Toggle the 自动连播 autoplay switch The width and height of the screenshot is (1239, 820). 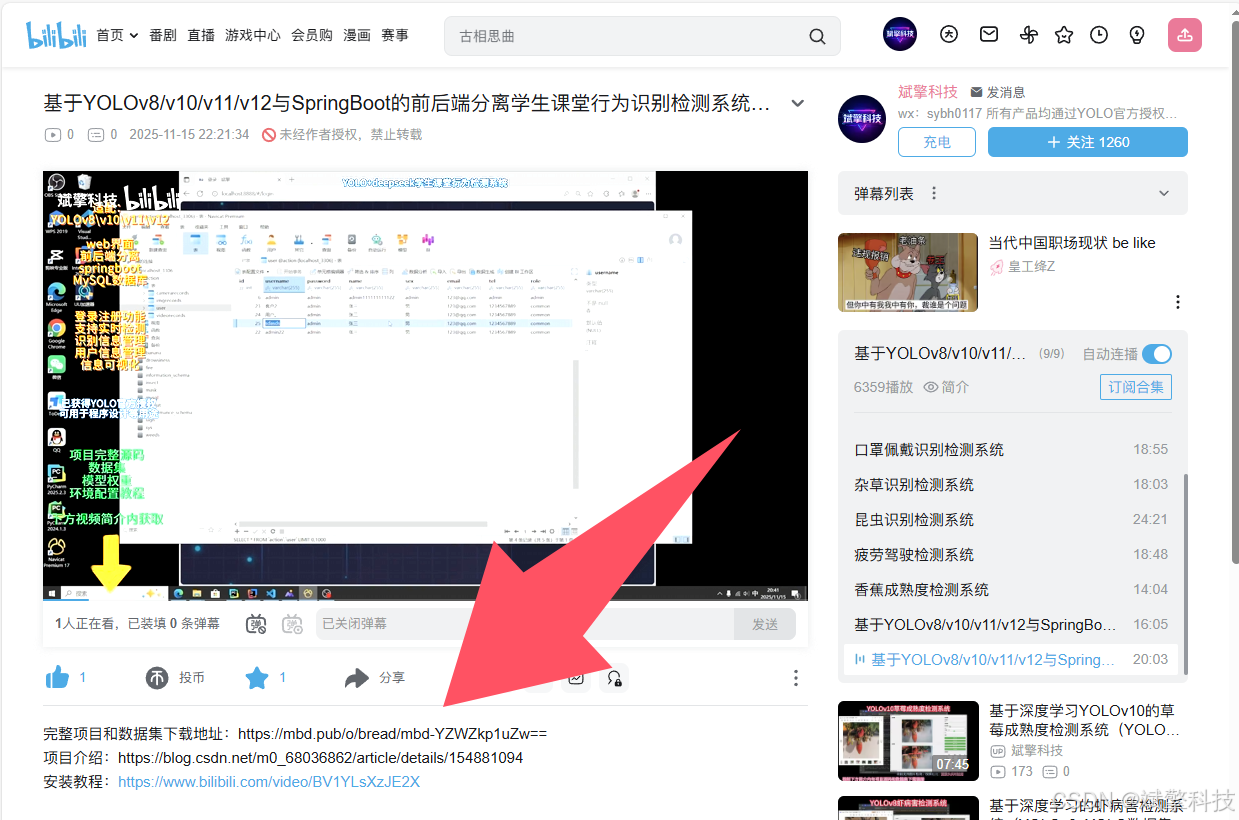point(1156,354)
